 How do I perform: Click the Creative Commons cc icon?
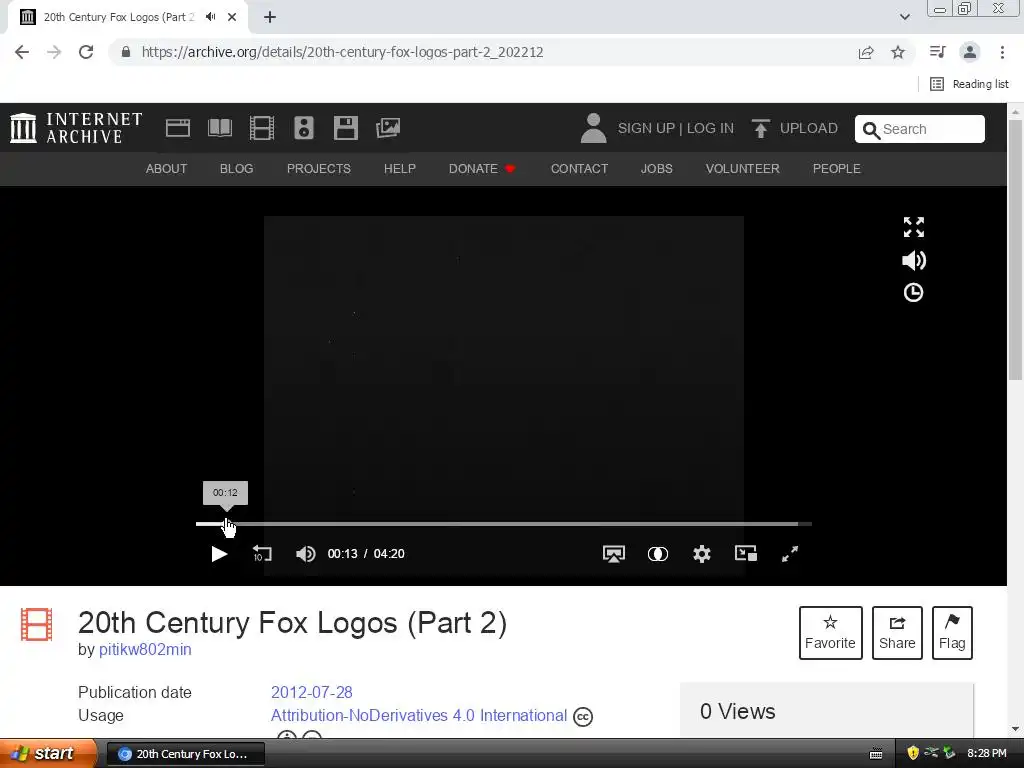583,717
